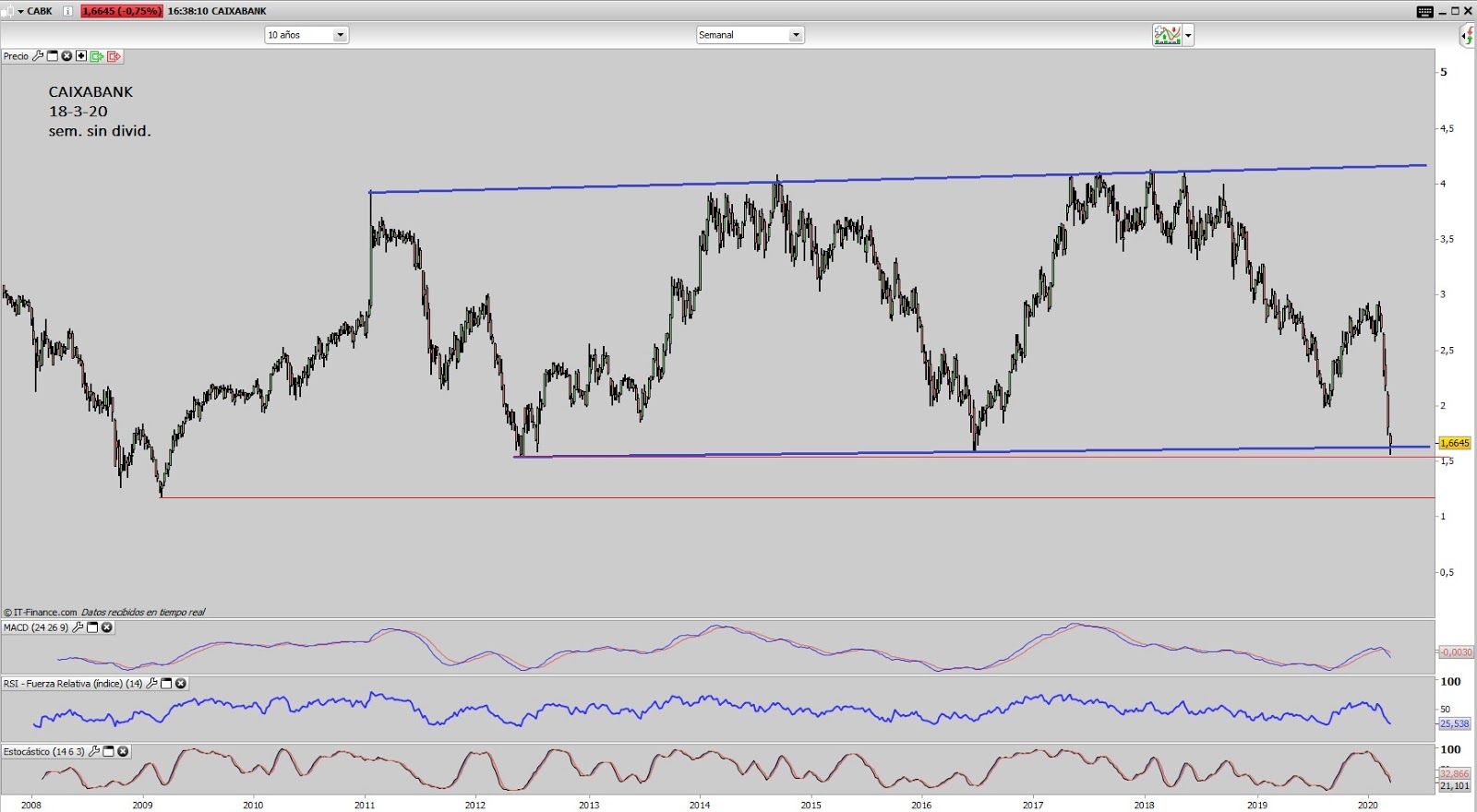
Task: Maximize the Estocástico indicator panel
Action: 108,751
